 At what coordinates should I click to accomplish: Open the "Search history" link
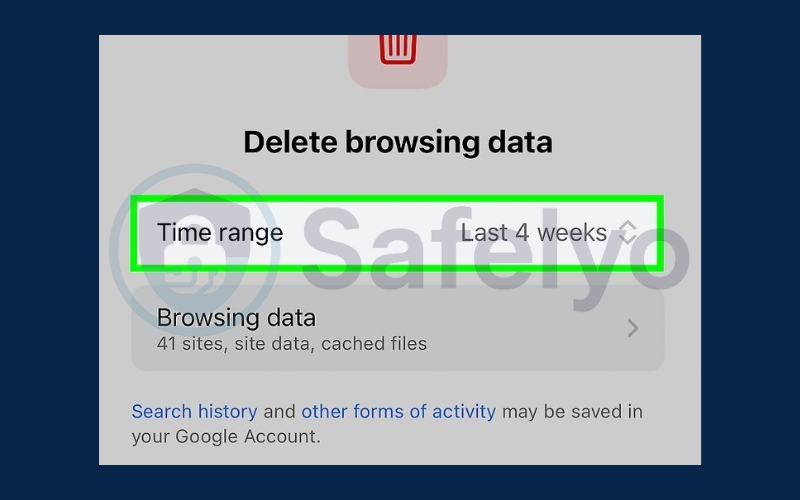[x=194, y=411]
